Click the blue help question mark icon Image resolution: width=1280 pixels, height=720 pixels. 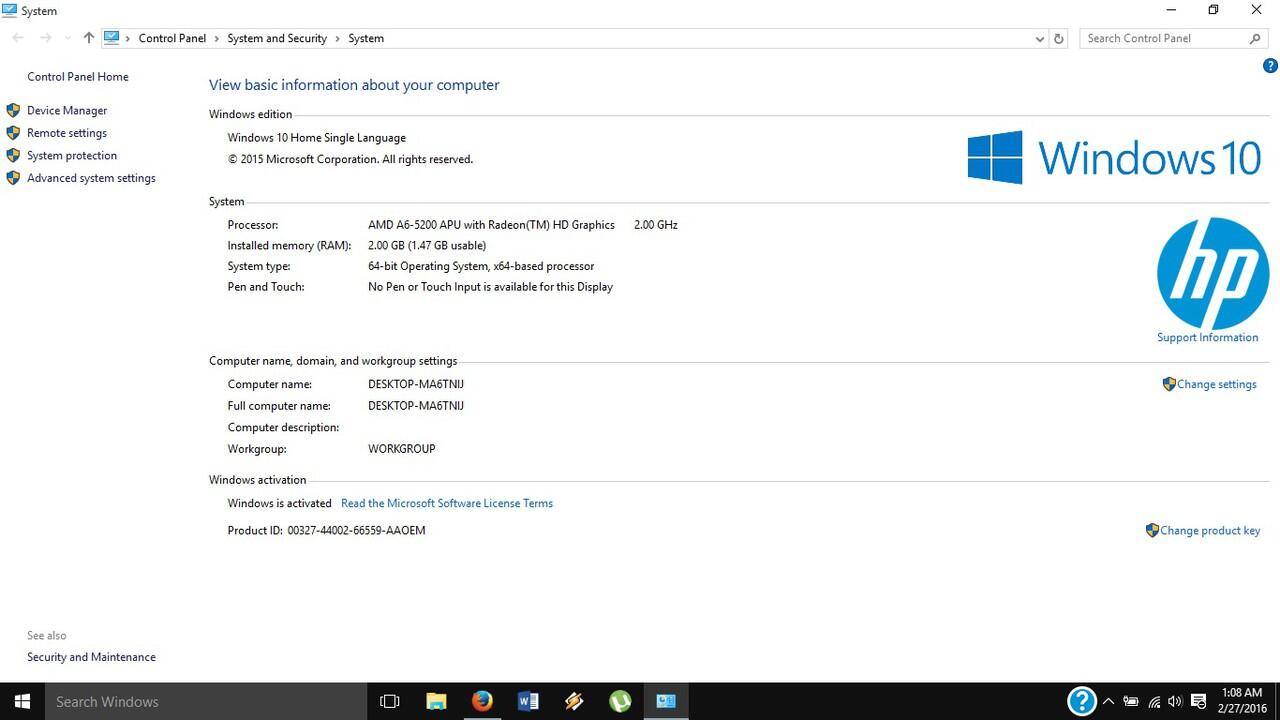point(1270,66)
